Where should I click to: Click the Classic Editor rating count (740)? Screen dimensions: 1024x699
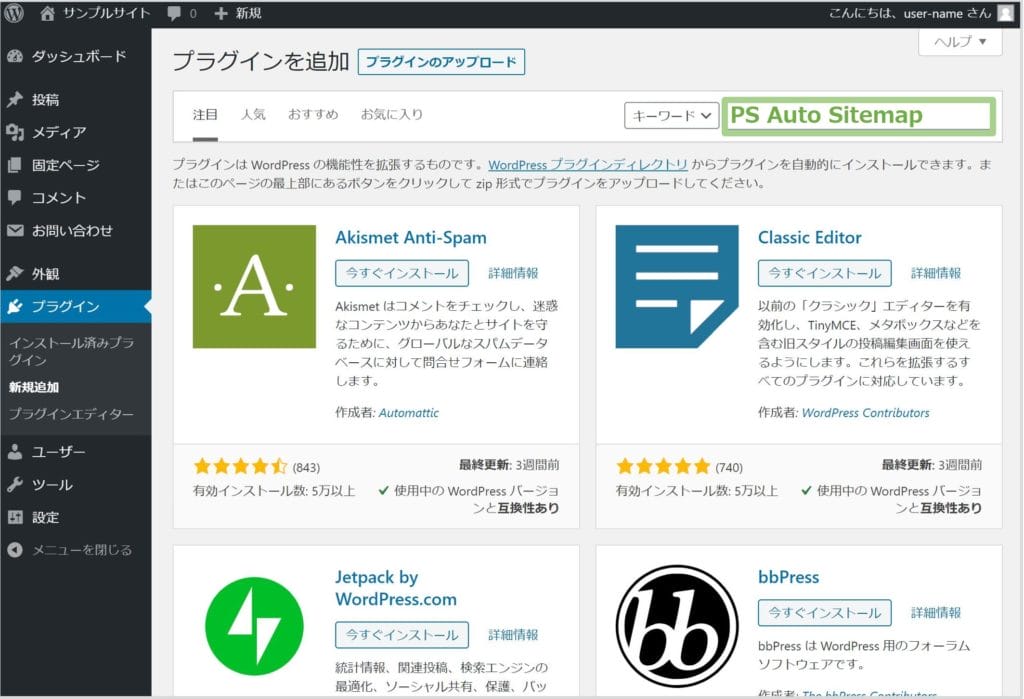[729, 467]
